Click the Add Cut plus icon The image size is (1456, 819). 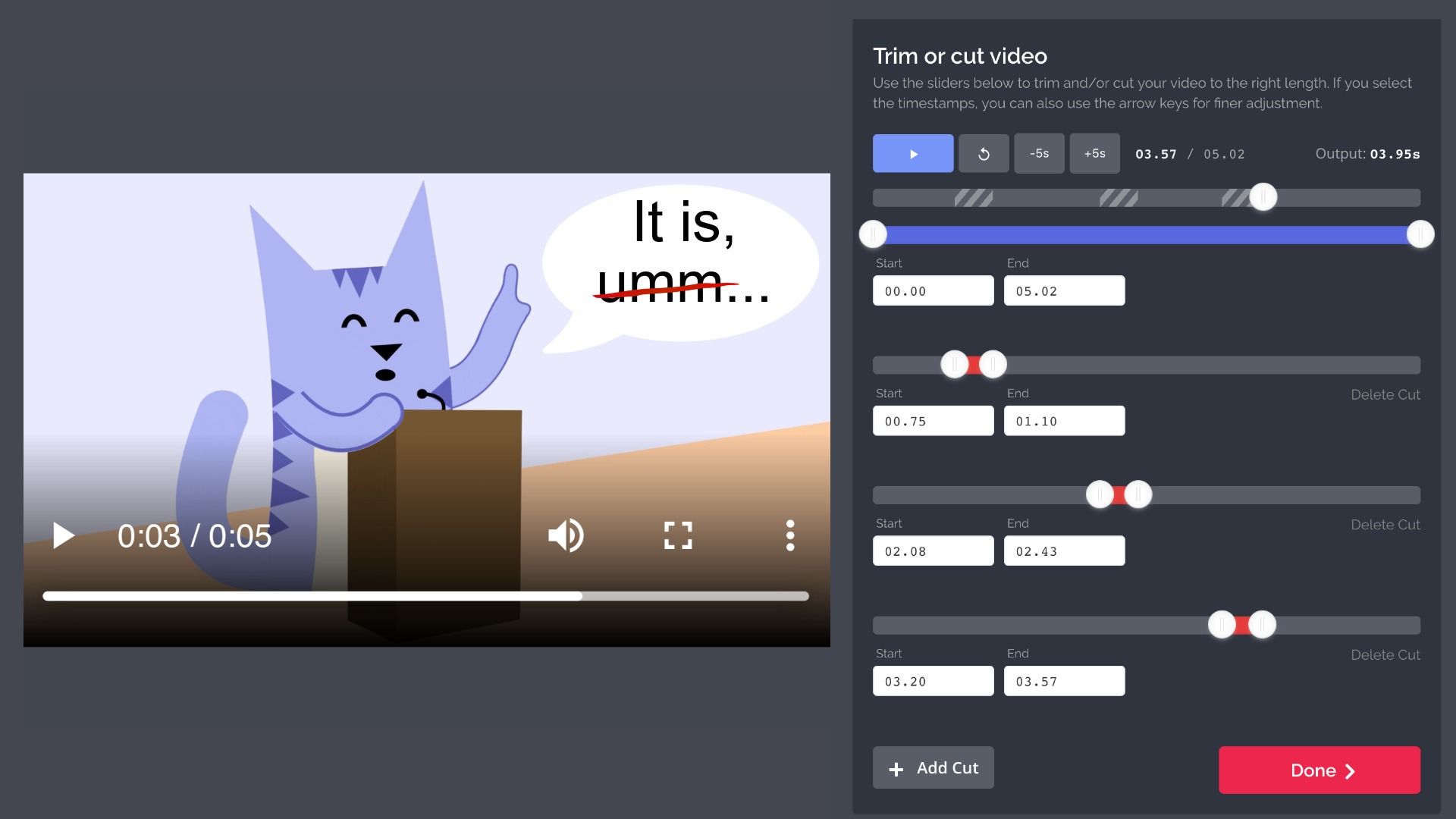[896, 768]
